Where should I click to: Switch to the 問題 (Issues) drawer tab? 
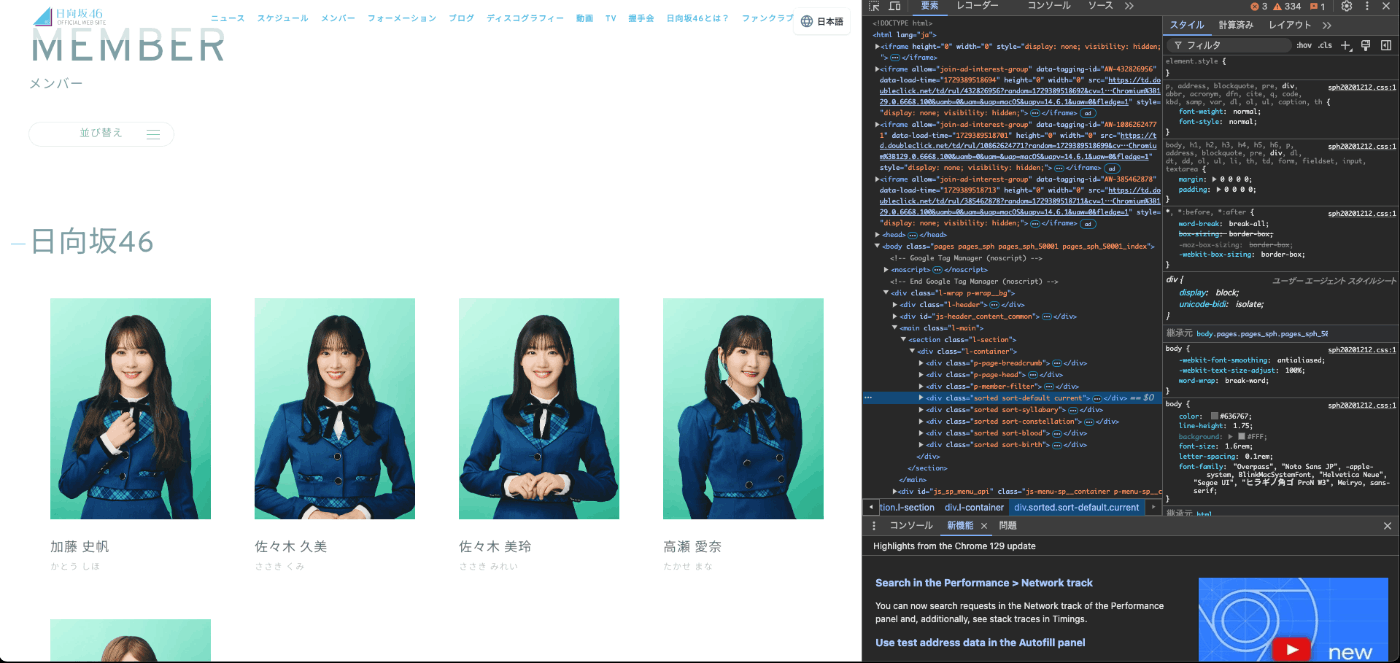1007,525
